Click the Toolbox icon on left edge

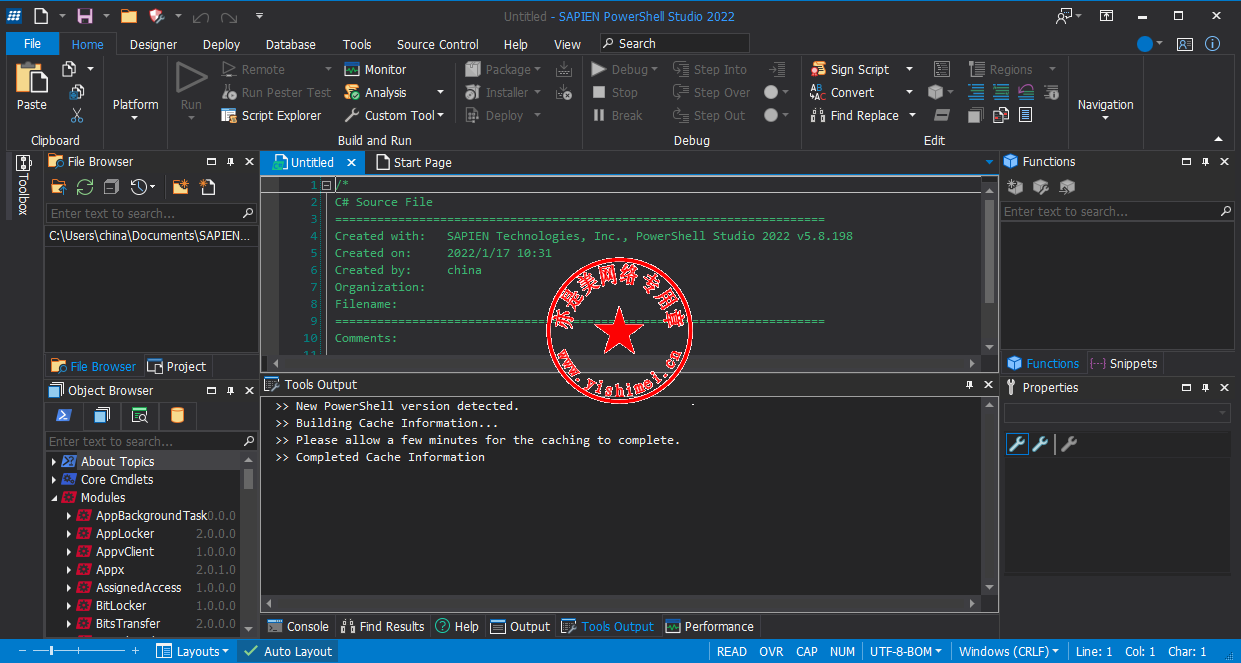pyautogui.click(x=24, y=163)
